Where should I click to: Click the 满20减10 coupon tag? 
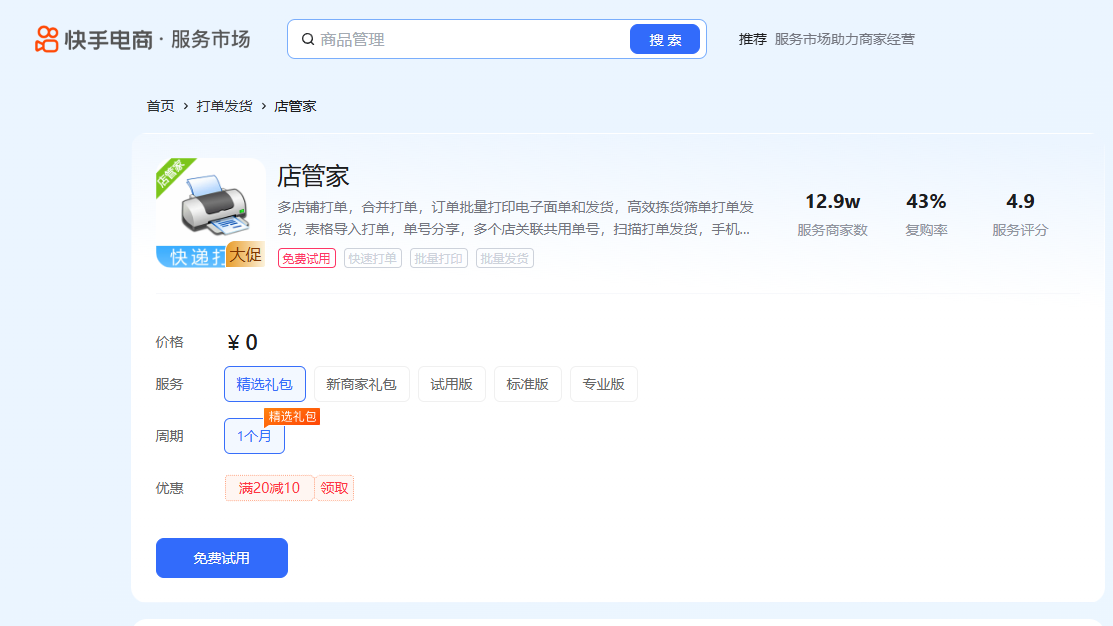tap(269, 488)
